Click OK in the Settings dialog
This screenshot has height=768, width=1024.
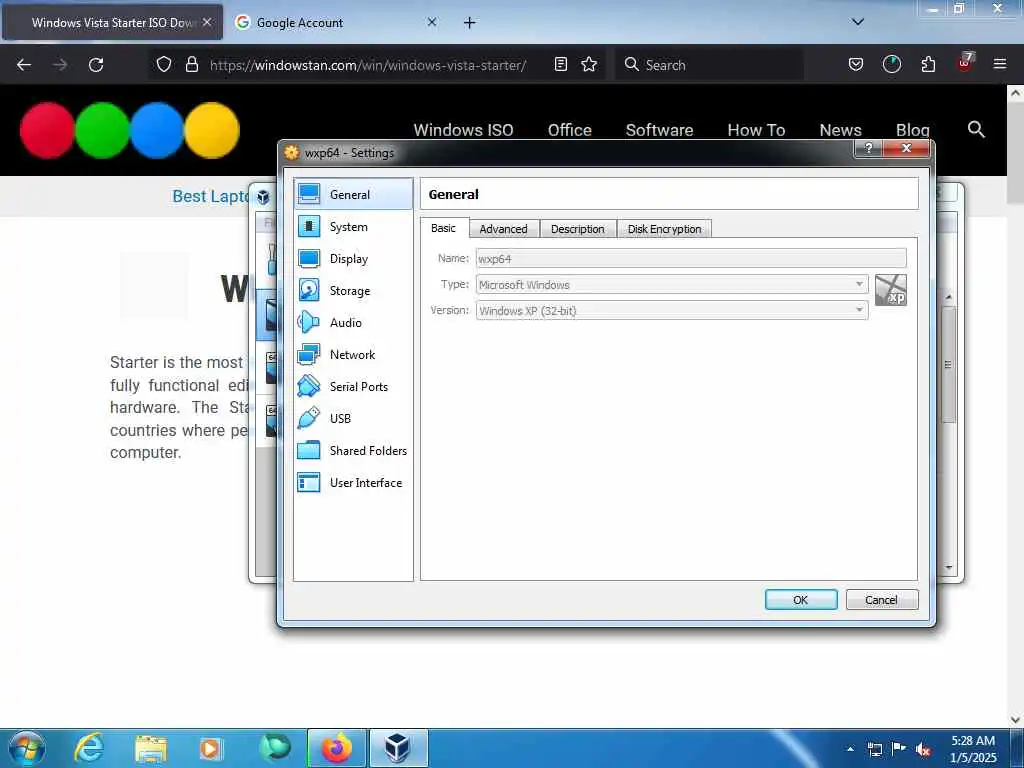[x=801, y=600]
